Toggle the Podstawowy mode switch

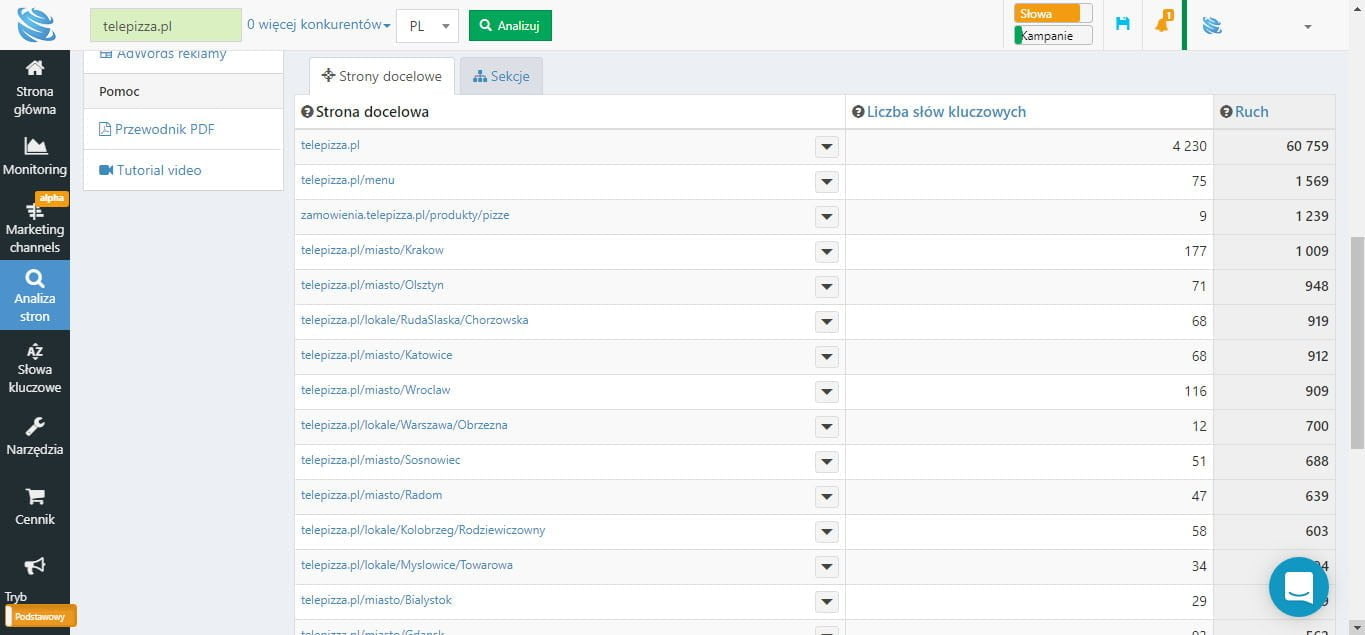point(41,616)
